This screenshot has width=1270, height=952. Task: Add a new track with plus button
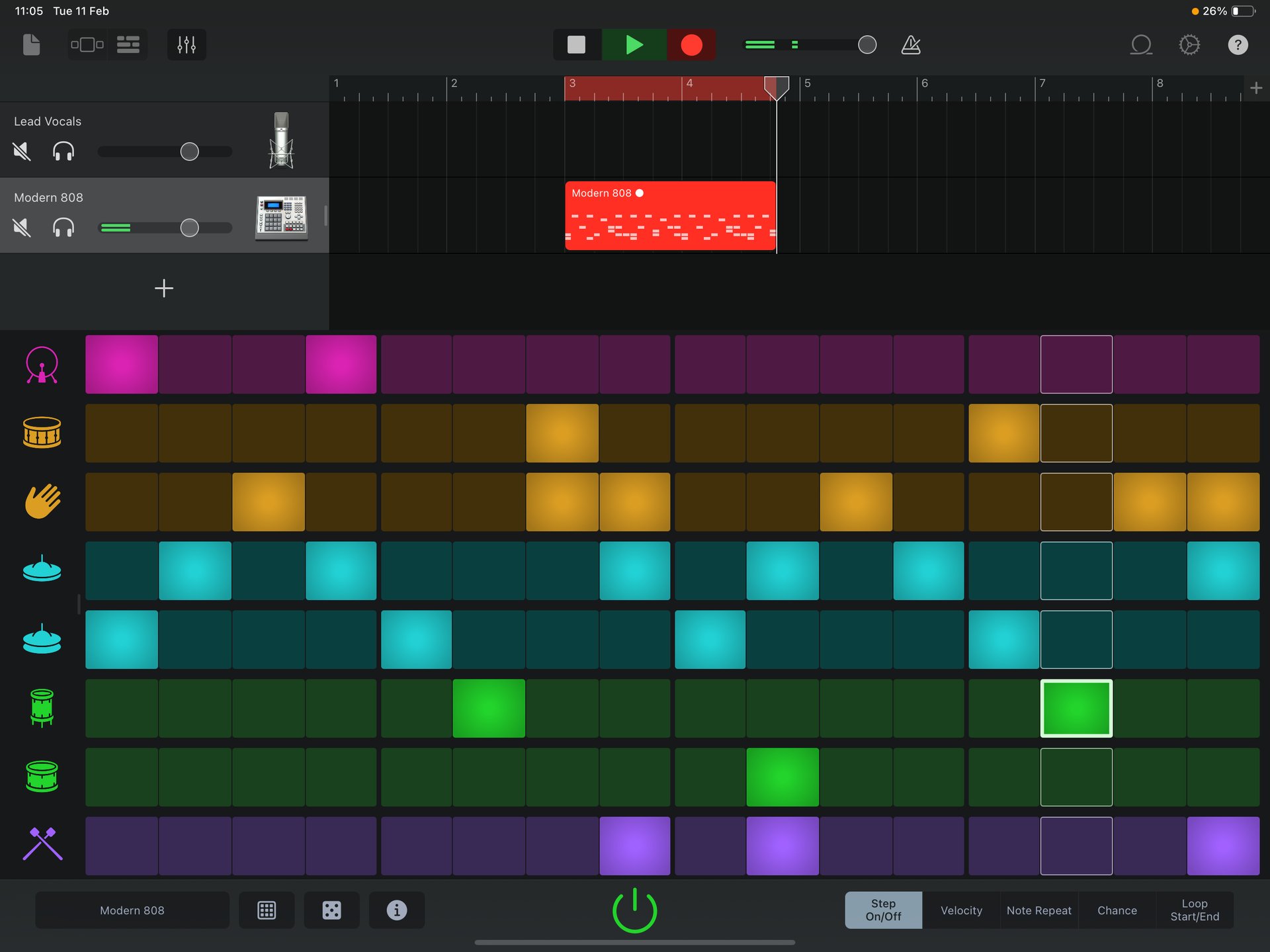[164, 288]
